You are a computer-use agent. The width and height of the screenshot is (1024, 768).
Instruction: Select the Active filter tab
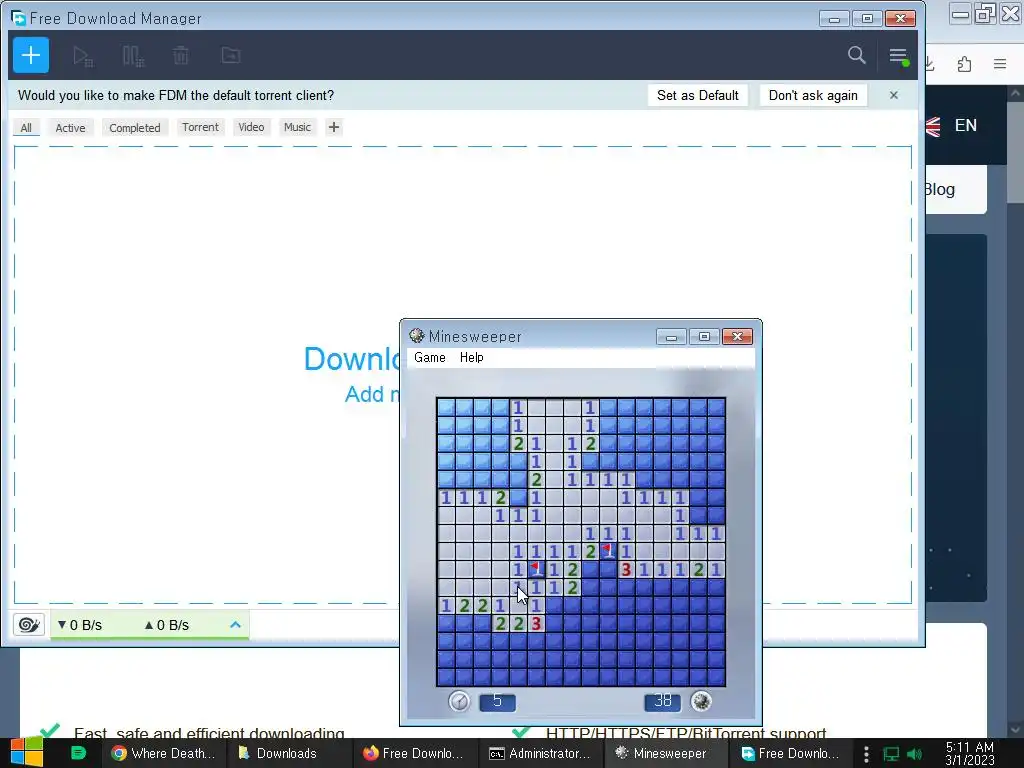click(x=70, y=127)
